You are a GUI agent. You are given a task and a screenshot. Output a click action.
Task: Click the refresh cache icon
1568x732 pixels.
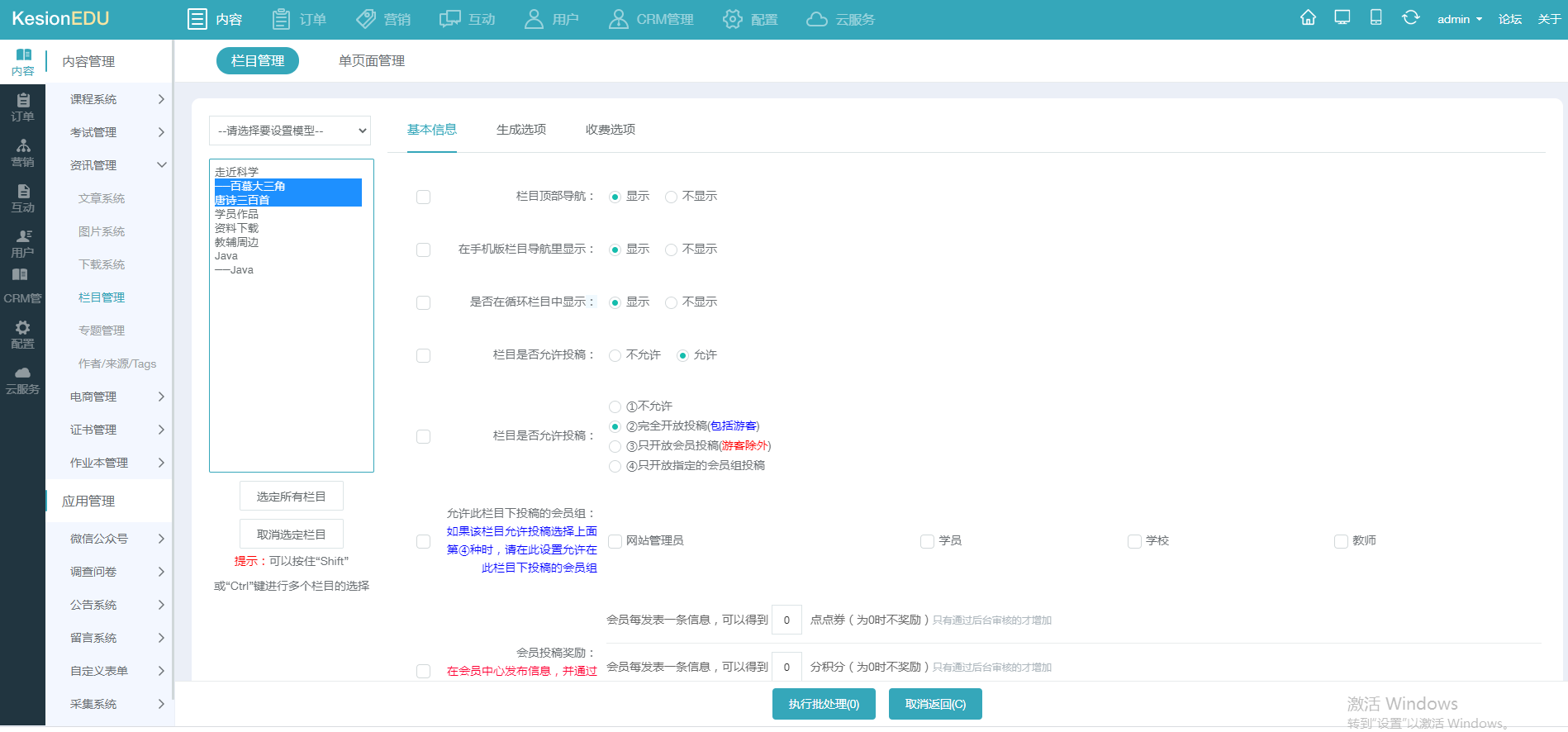tap(1410, 17)
